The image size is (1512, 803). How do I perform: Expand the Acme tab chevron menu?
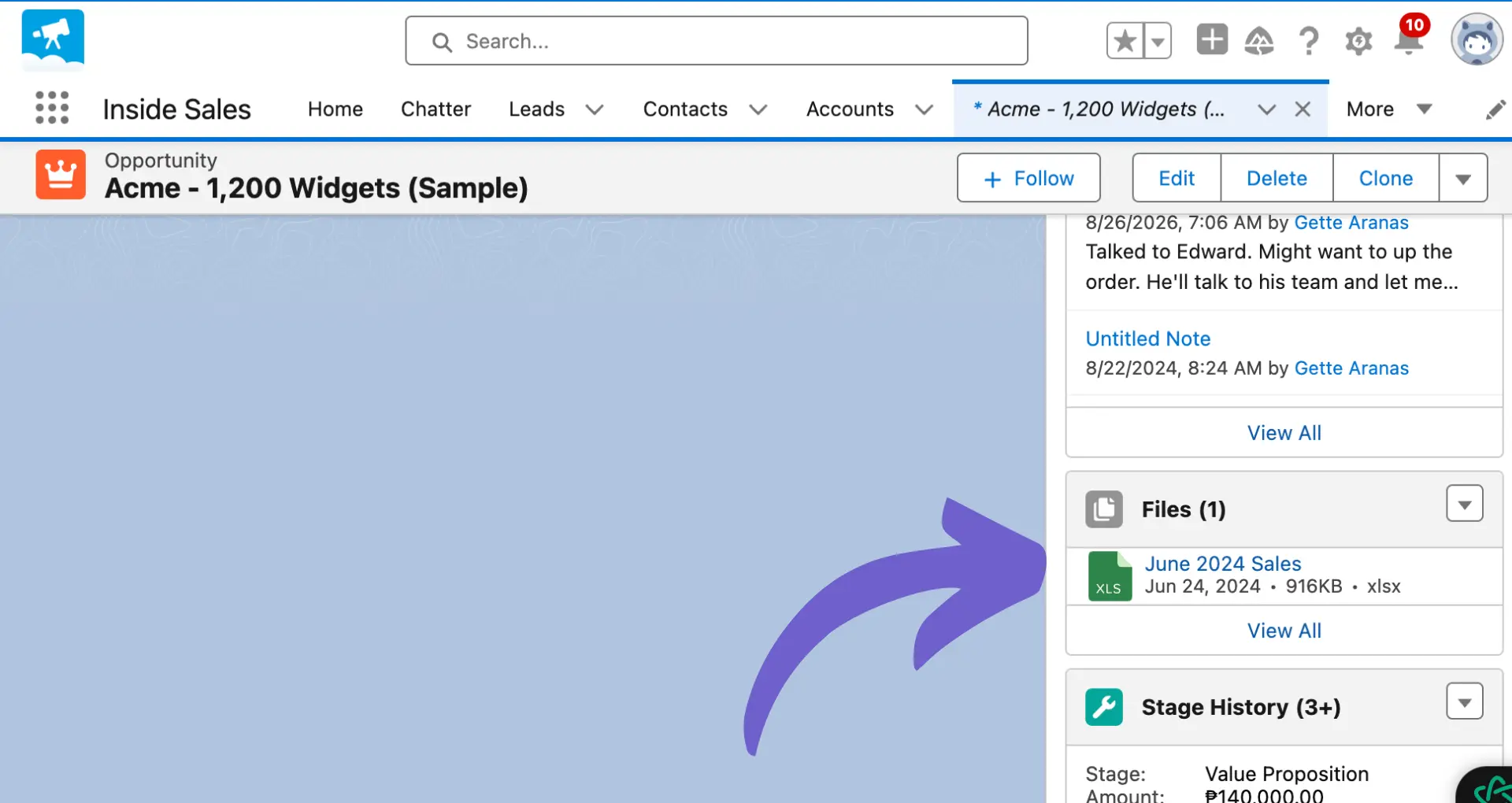[1266, 109]
